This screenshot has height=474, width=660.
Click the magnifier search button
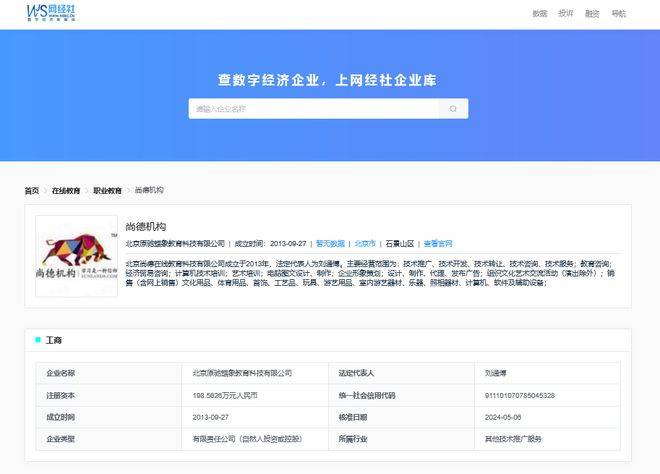tap(453, 109)
